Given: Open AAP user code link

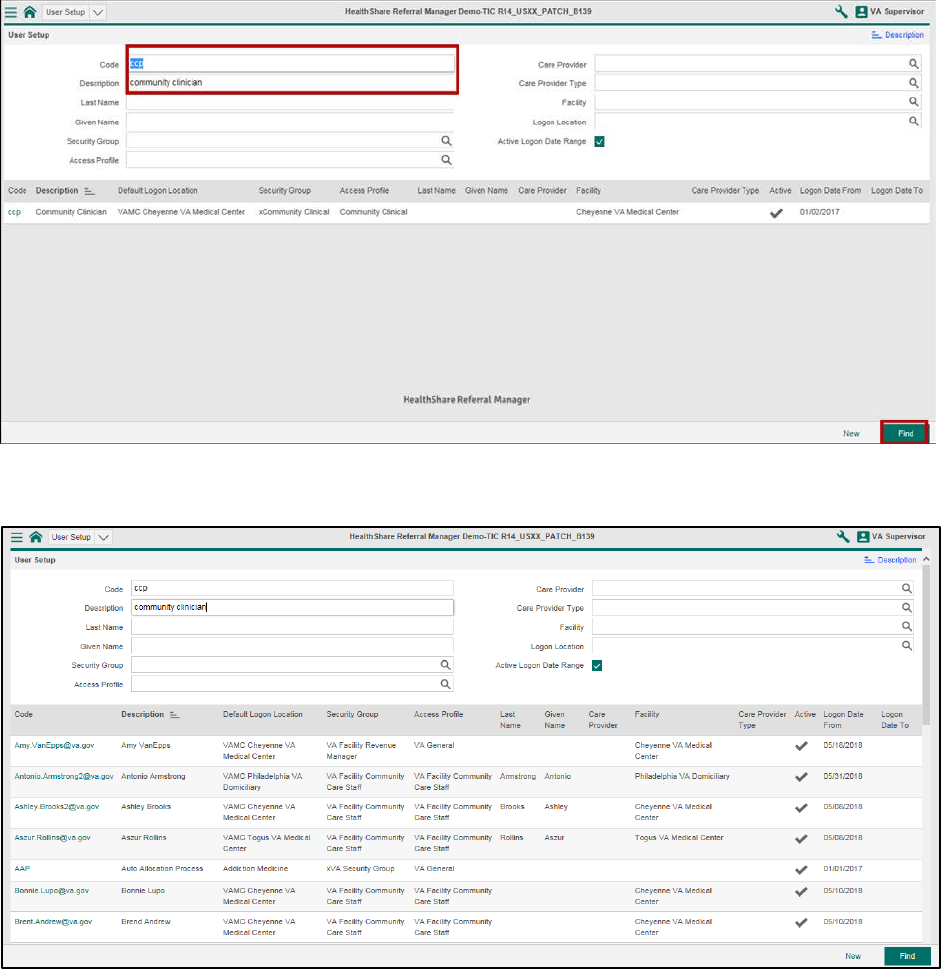Looking at the screenshot, I should (x=22, y=868).
